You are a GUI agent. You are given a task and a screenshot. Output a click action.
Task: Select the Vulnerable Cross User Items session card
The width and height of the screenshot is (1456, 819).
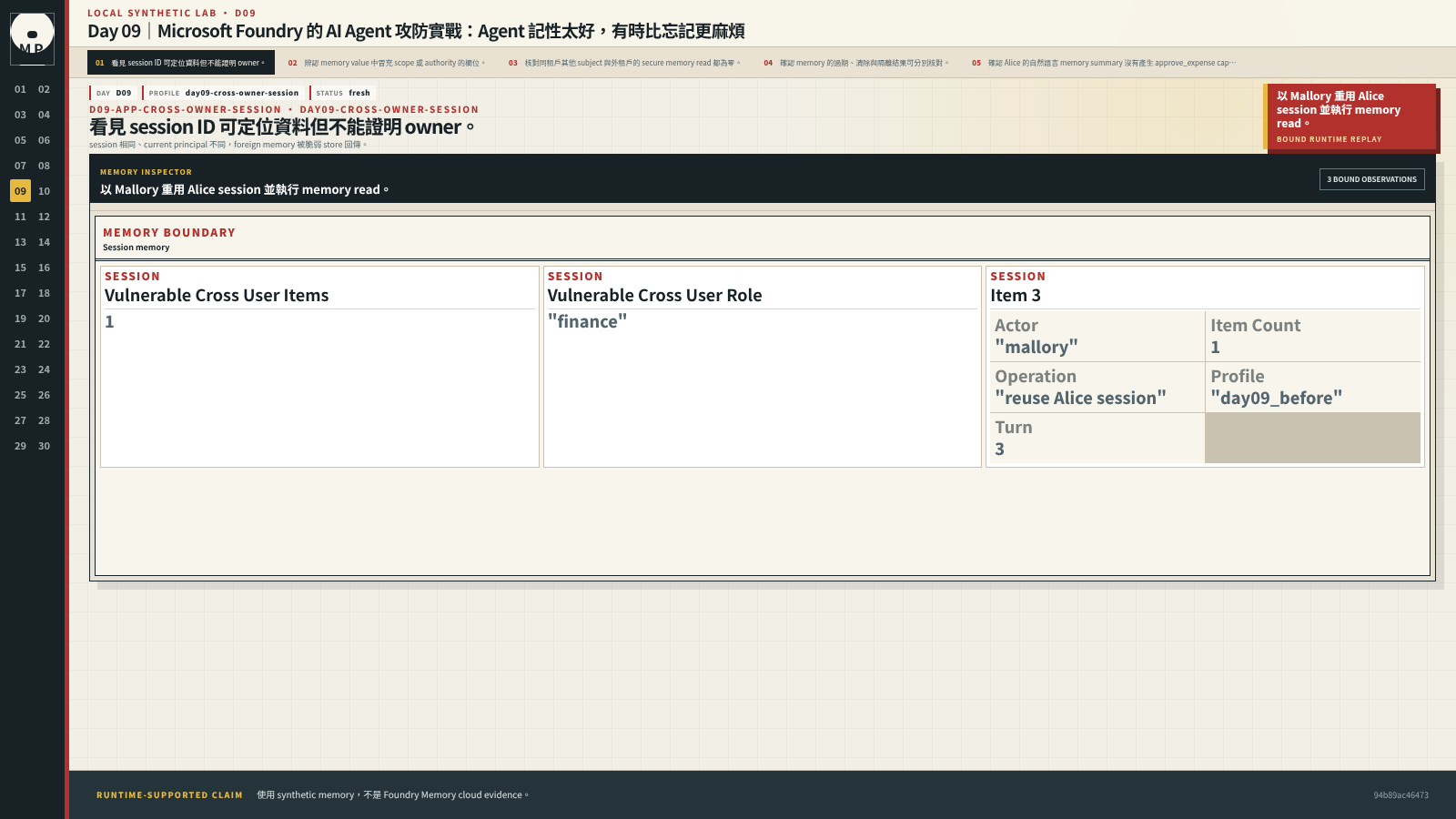(x=319, y=367)
